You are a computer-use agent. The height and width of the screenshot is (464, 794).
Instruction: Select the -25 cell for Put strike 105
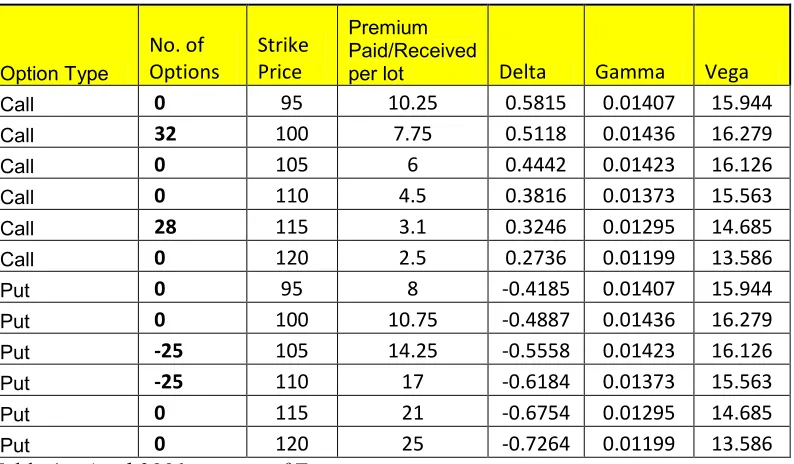point(192,350)
